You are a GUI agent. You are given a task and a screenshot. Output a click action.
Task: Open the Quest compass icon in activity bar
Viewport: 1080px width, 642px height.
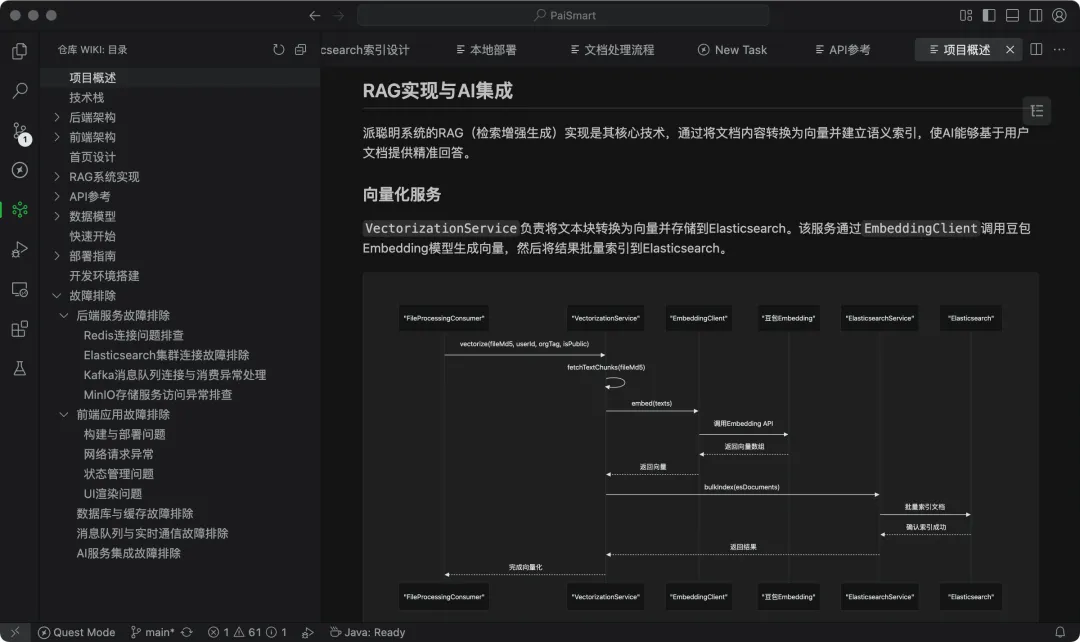[20, 169]
